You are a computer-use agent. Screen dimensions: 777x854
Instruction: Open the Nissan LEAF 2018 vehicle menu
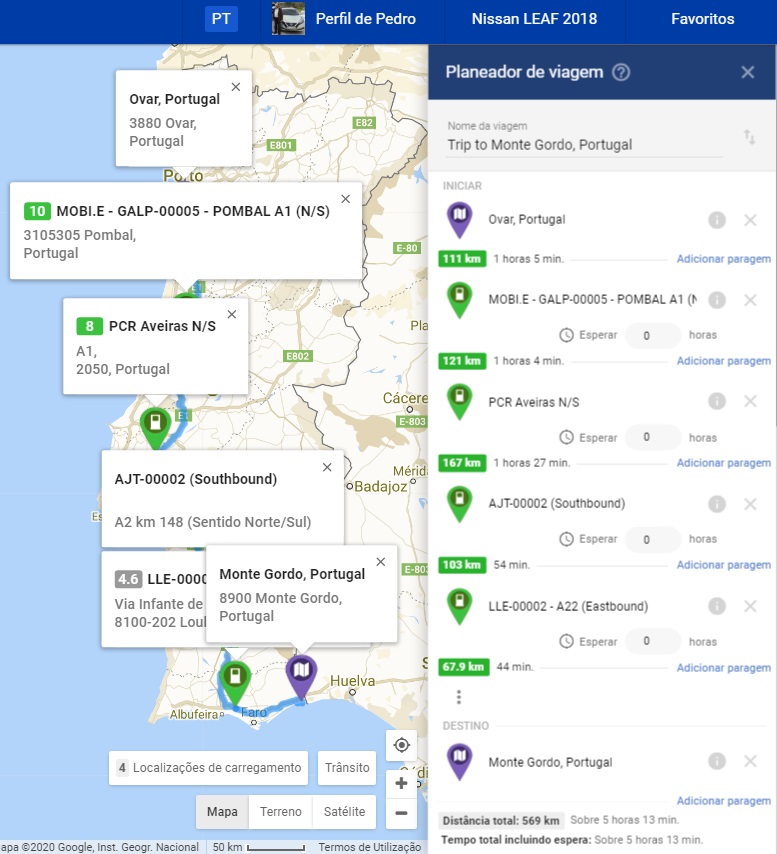pyautogui.click(x=534, y=19)
